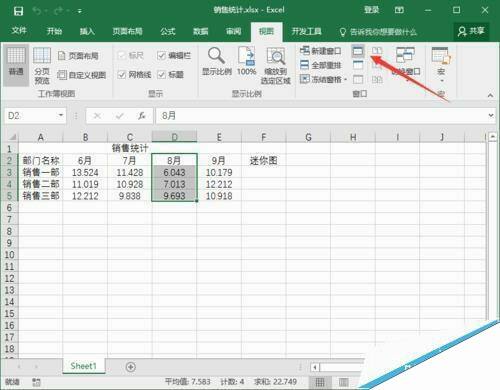Click the Save icon in title bar

click(x=18, y=11)
